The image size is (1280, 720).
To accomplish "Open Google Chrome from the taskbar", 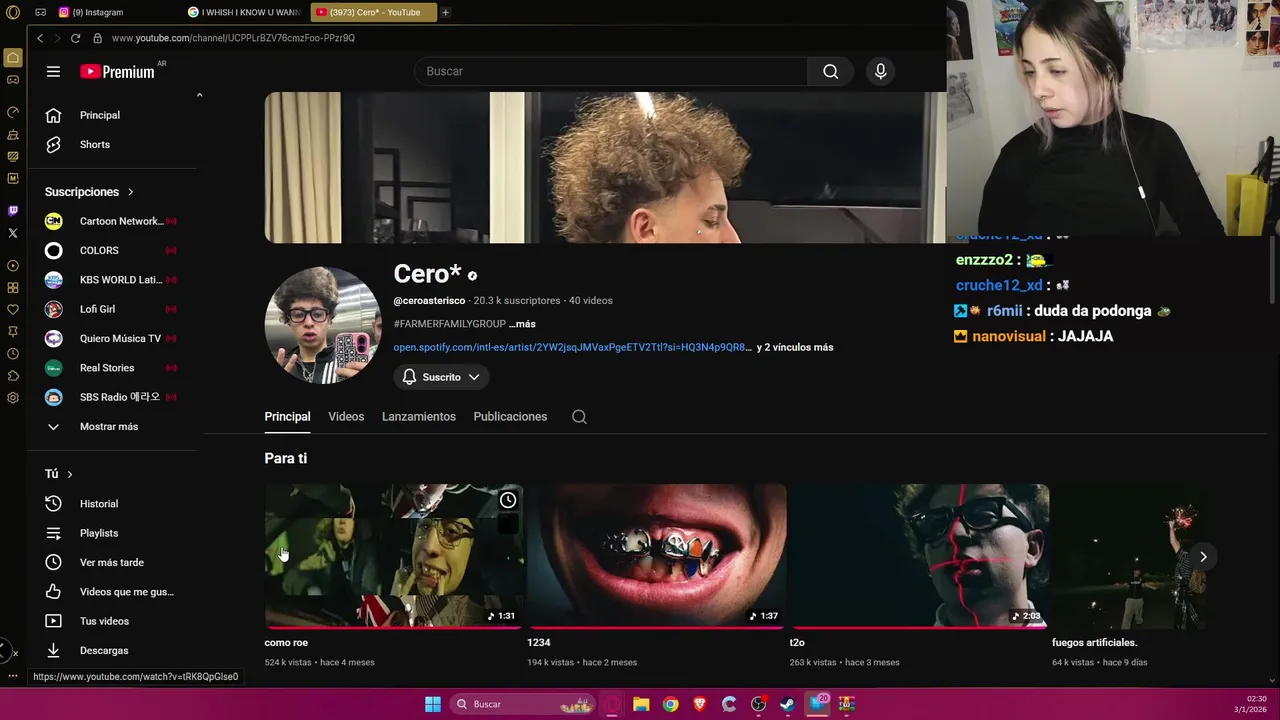I will tap(671, 704).
